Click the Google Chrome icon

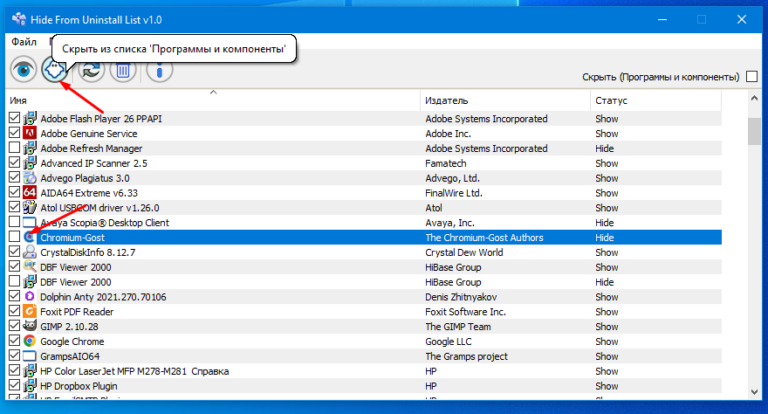[30, 341]
